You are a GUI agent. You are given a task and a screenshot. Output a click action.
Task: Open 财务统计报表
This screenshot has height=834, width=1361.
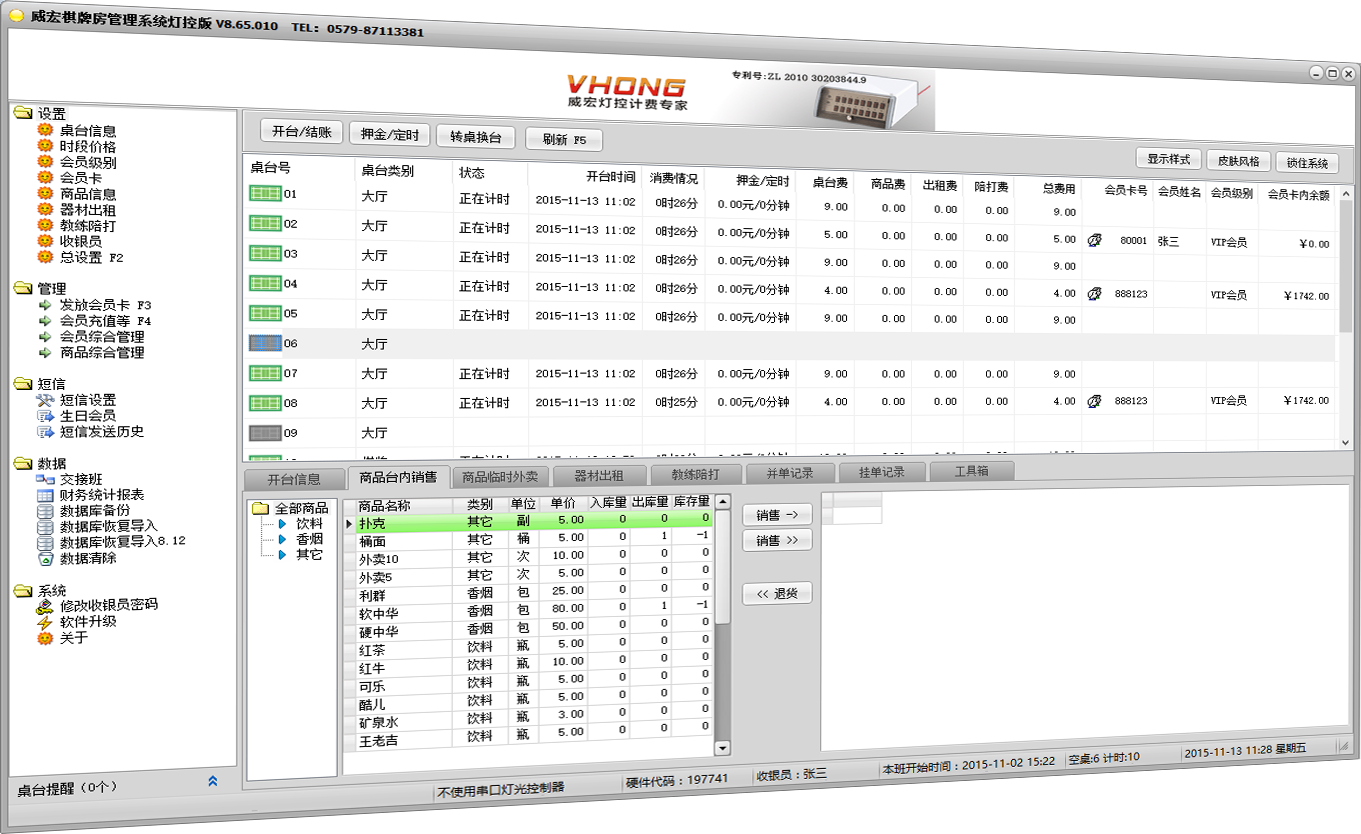click(x=102, y=495)
